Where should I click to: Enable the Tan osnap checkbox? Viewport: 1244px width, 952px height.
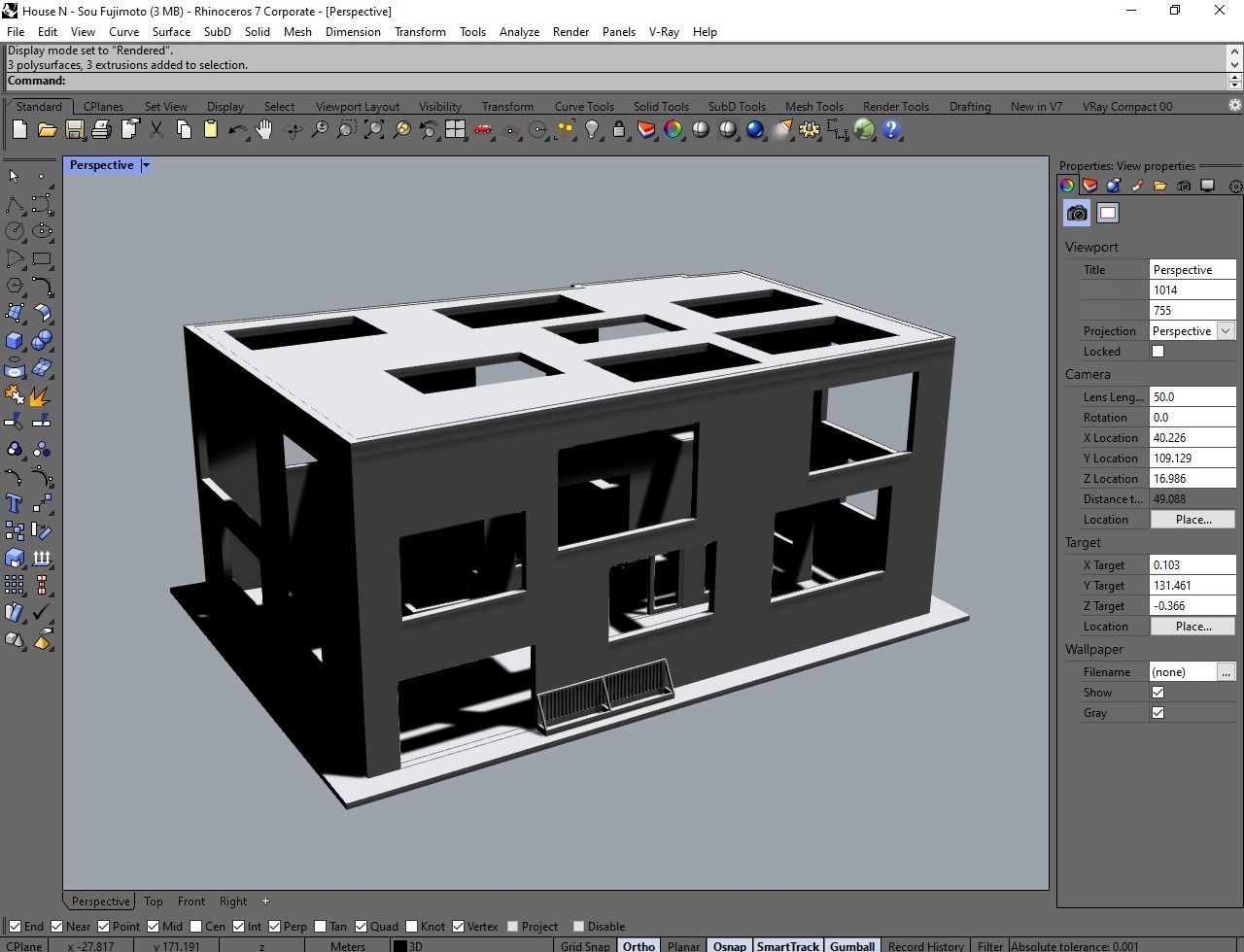(x=320, y=926)
